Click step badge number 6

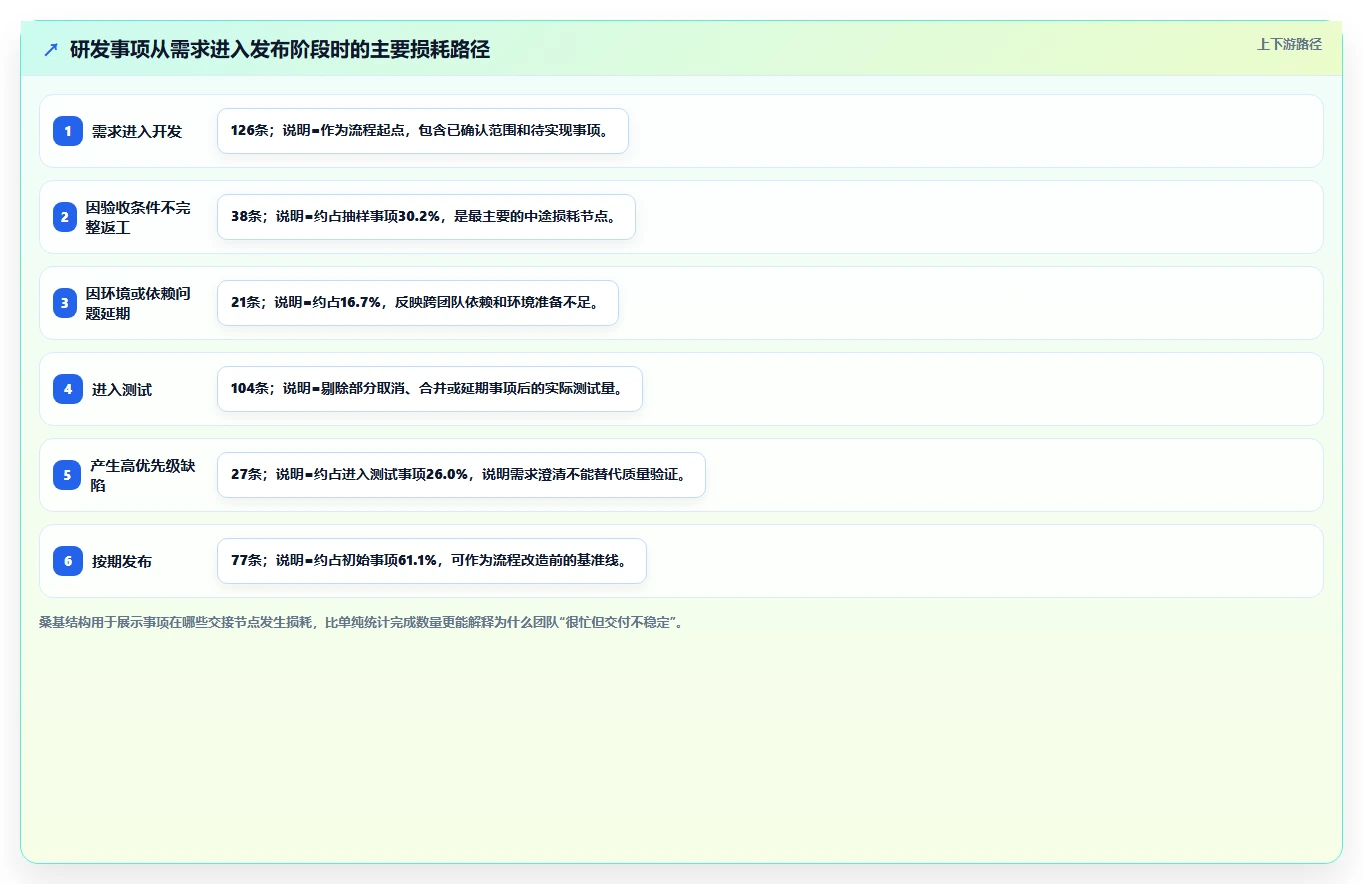point(68,561)
